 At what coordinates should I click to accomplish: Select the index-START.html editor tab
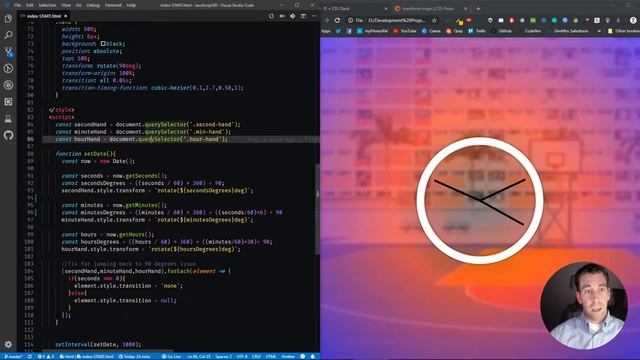[x=44, y=16]
